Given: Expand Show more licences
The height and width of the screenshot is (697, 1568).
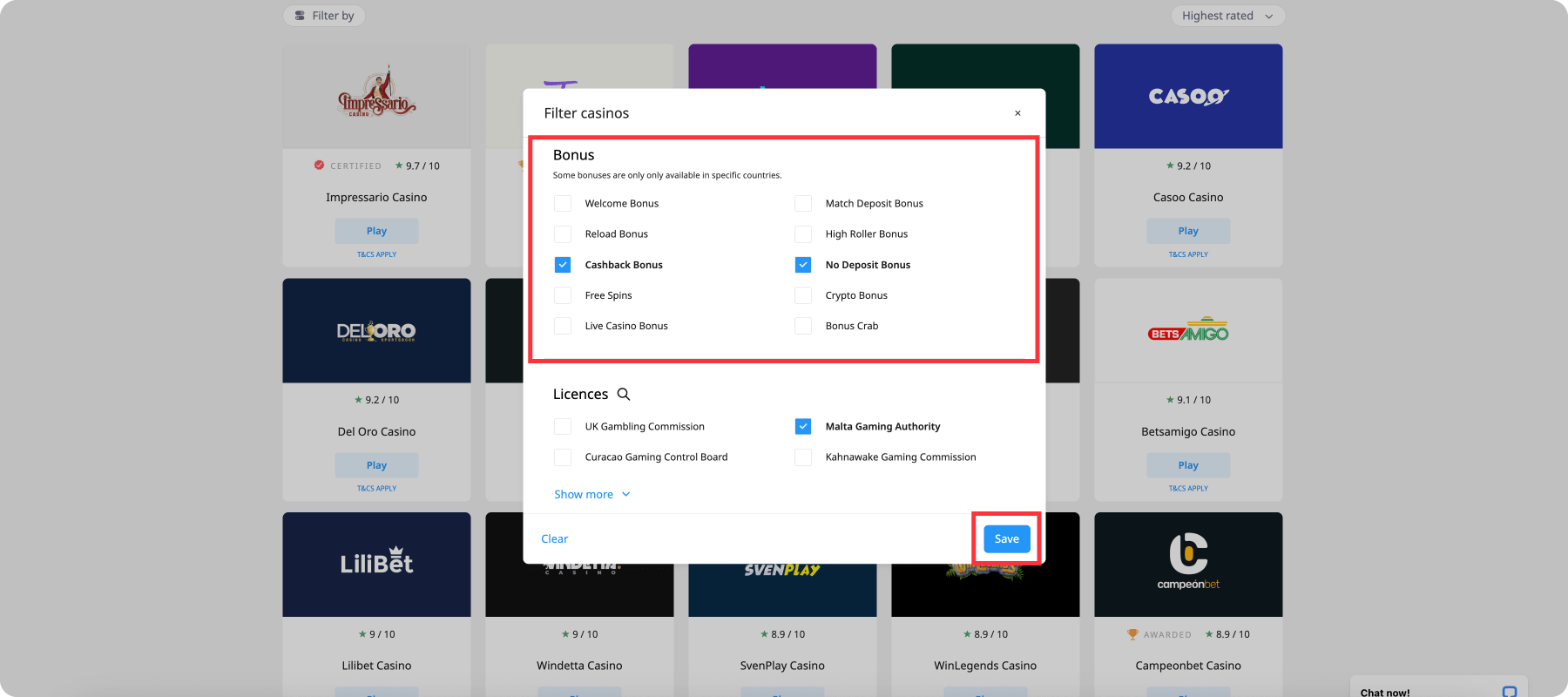Looking at the screenshot, I should (x=591, y=494).
